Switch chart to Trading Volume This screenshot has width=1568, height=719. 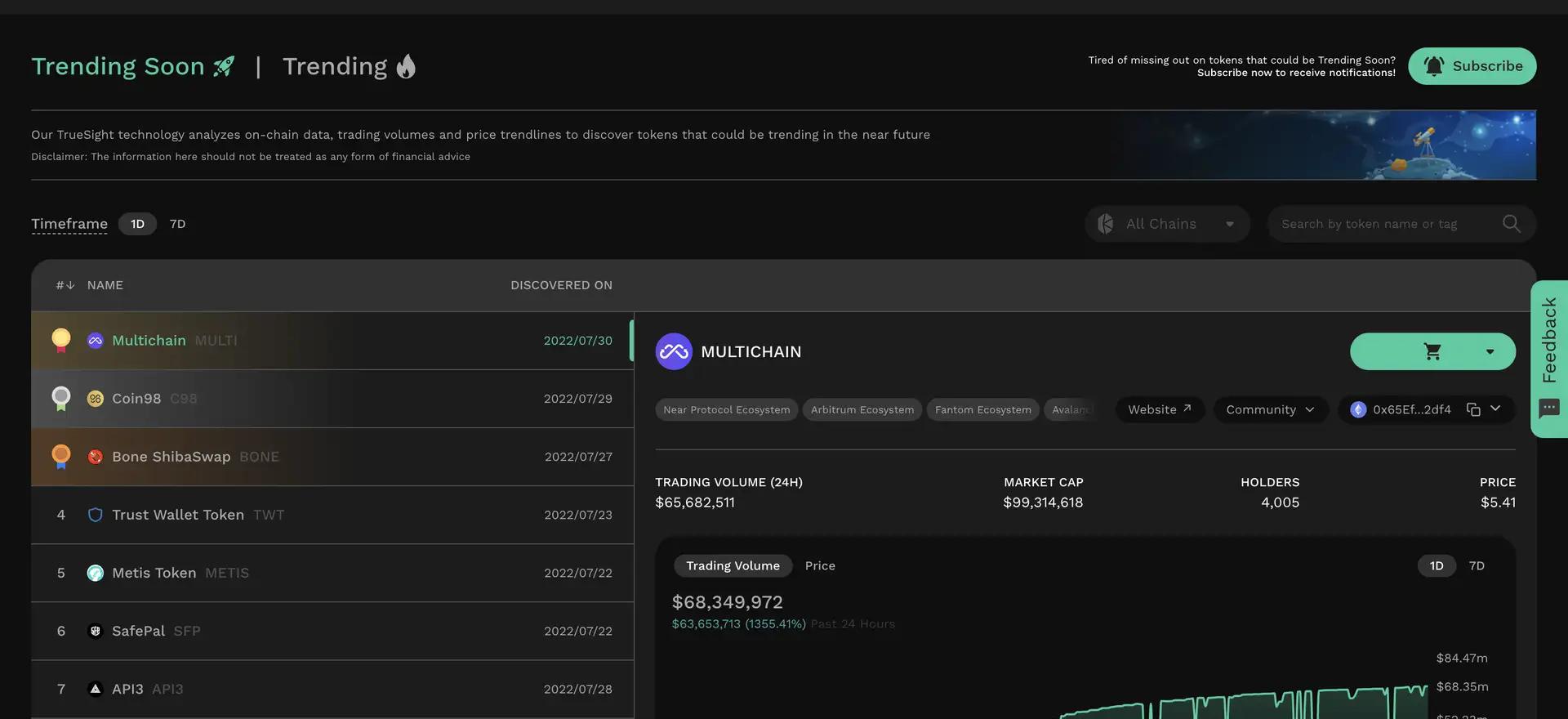coord(733,565)
